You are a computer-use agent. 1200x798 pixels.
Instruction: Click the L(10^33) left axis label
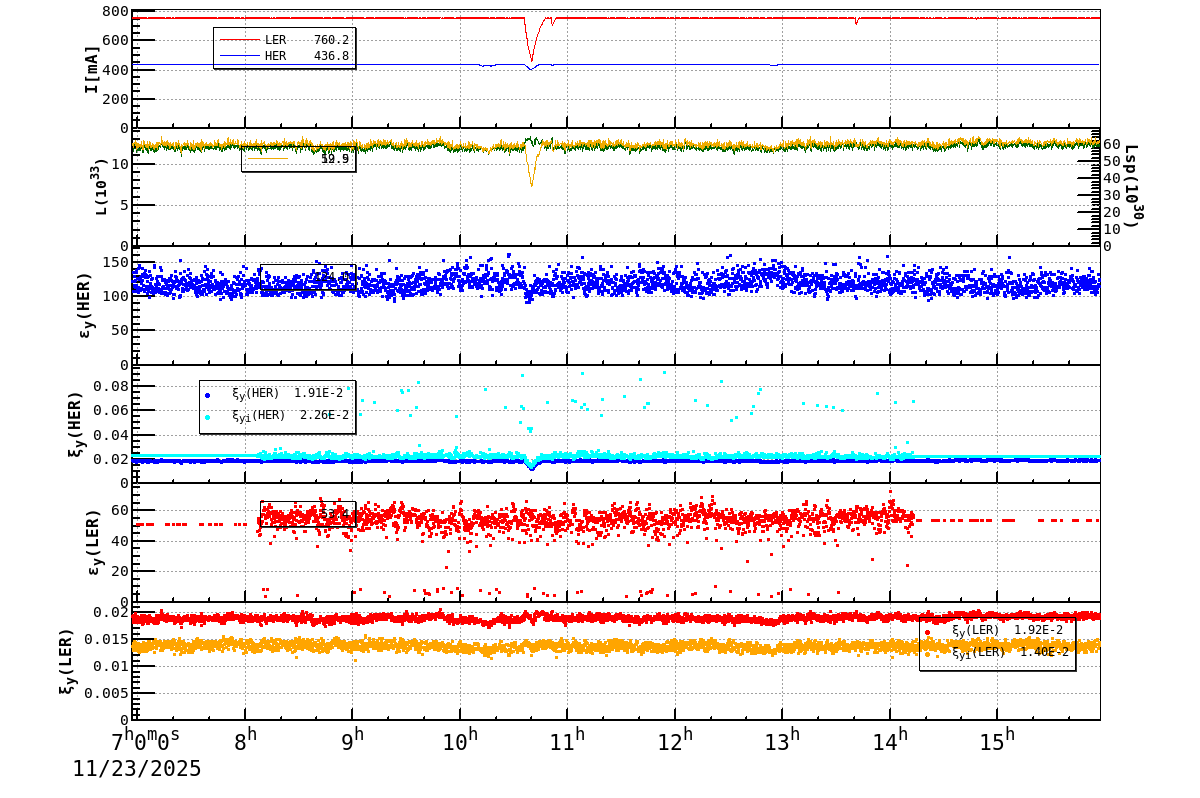101,186
